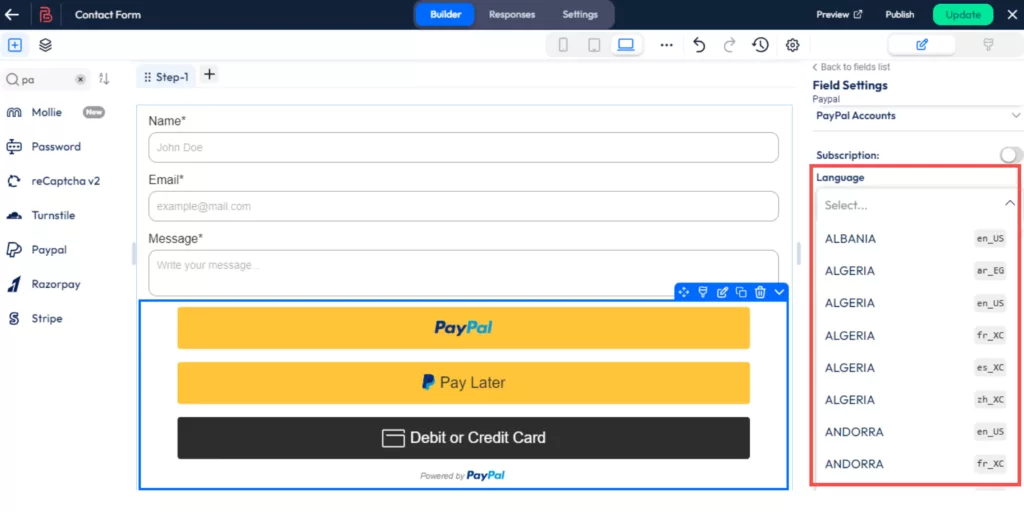Click the field search box
This screenshot has width=1024, height=512.
coord(46,79)
